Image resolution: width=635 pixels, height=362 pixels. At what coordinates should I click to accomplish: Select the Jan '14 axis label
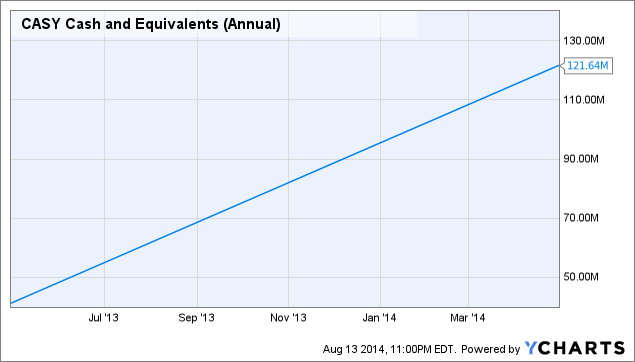(x=379, y=318)
